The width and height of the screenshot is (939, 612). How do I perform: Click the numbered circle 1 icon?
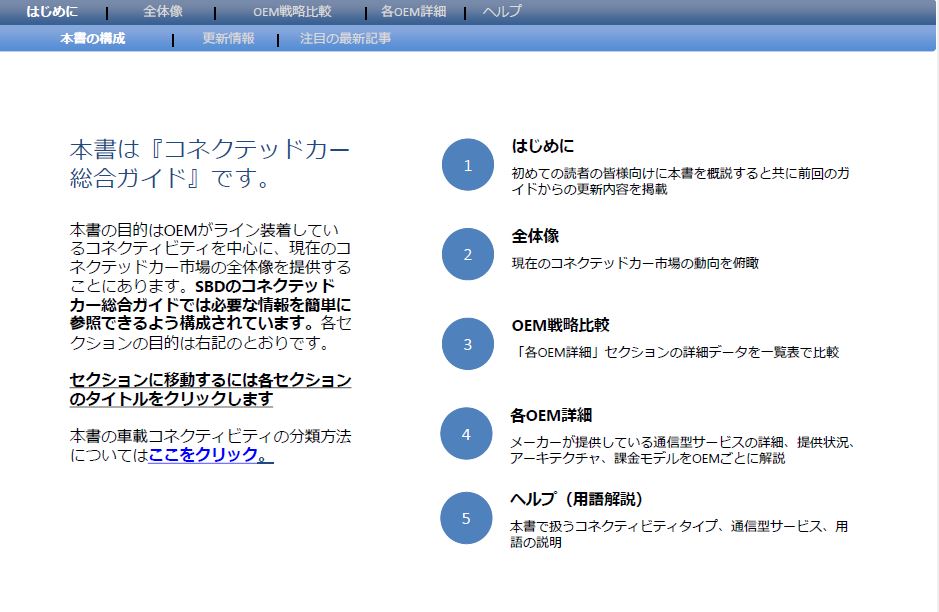[x=468, y=165]
